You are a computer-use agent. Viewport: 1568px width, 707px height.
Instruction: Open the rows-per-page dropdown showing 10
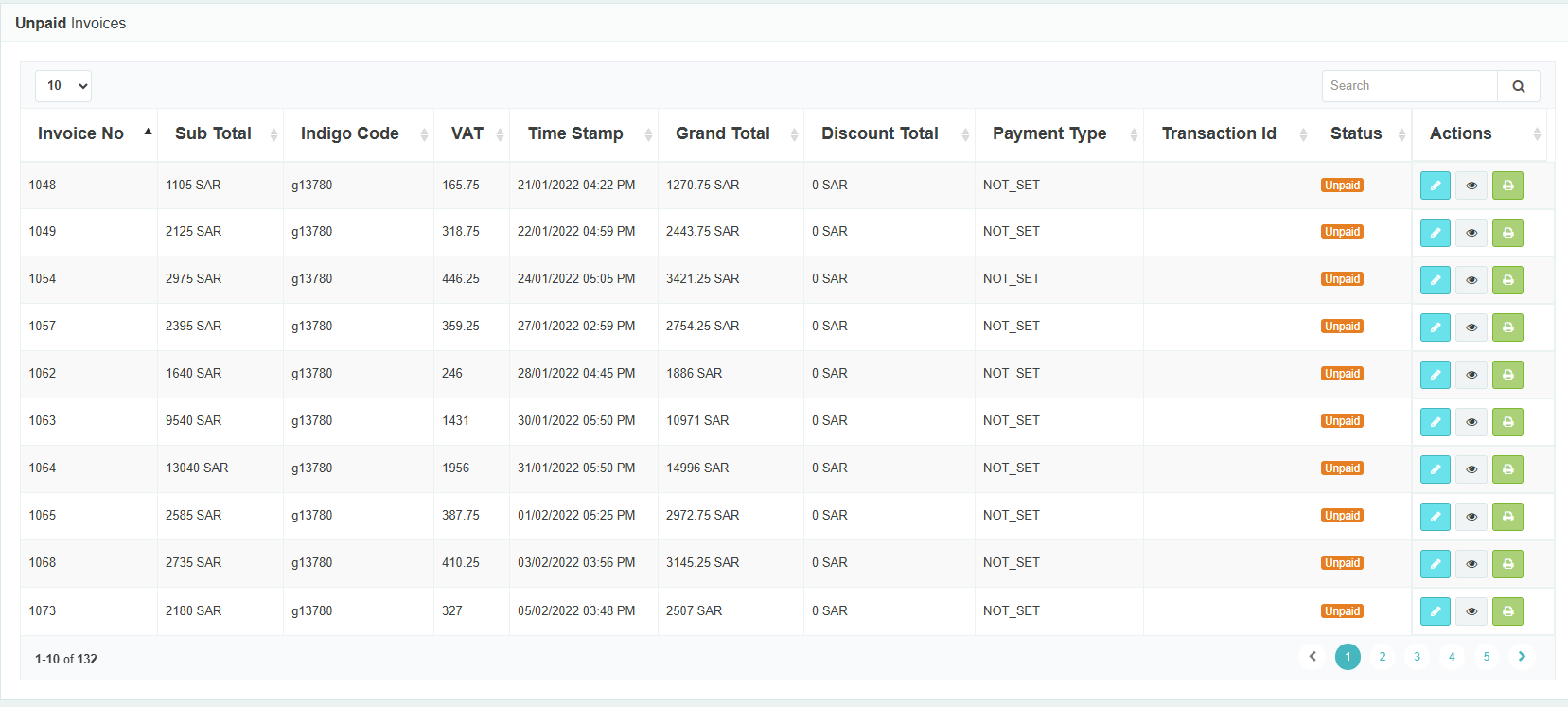point(63,86)
